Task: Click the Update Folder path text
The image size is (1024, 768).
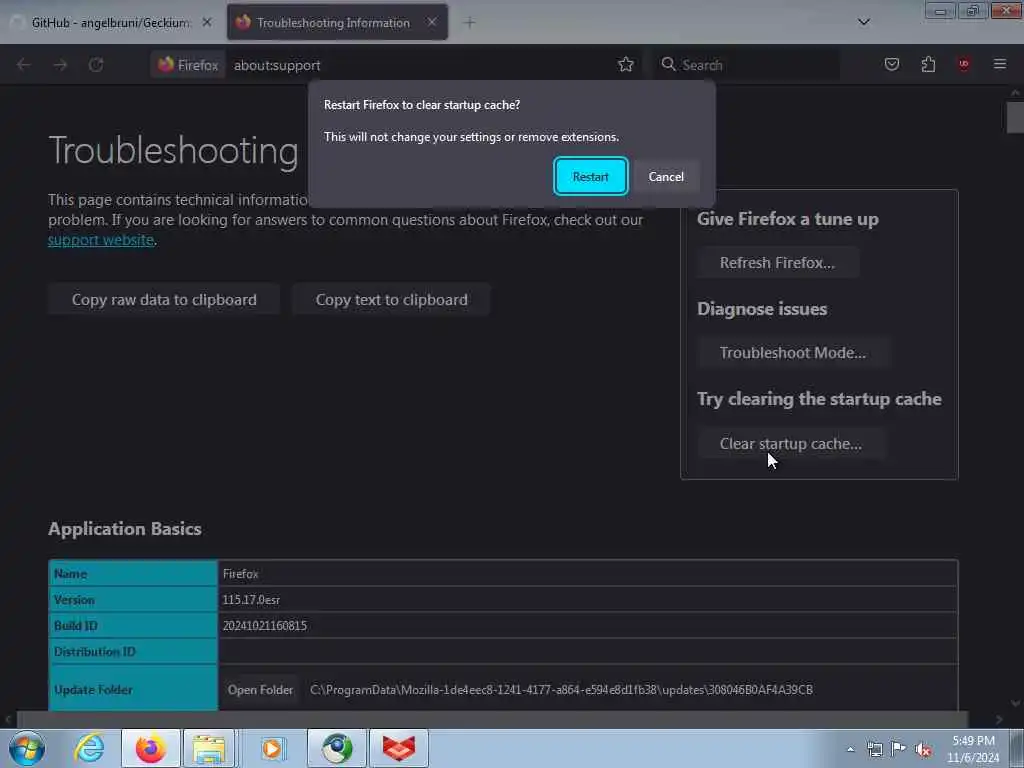Action: 561,690
